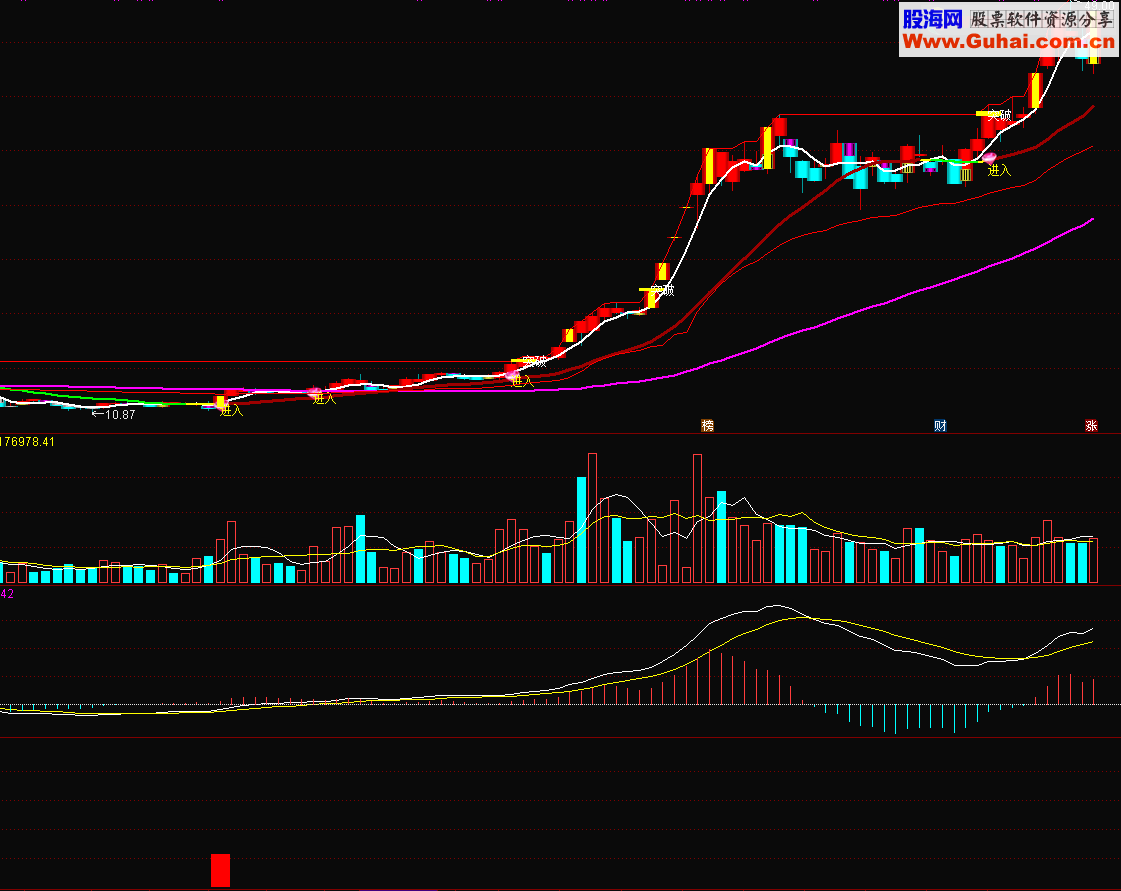
Task: Click the red signal block in the bottom indicator panel
Action: tap(220, 870)
